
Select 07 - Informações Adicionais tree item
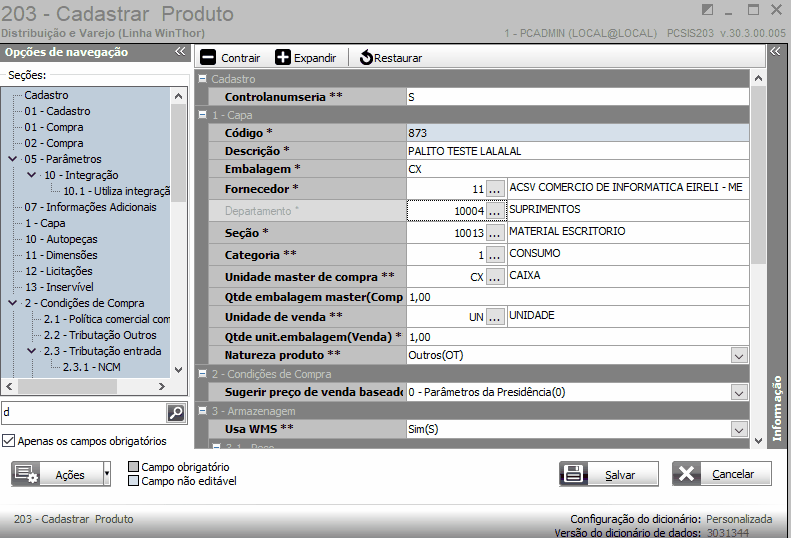(90, 207)
